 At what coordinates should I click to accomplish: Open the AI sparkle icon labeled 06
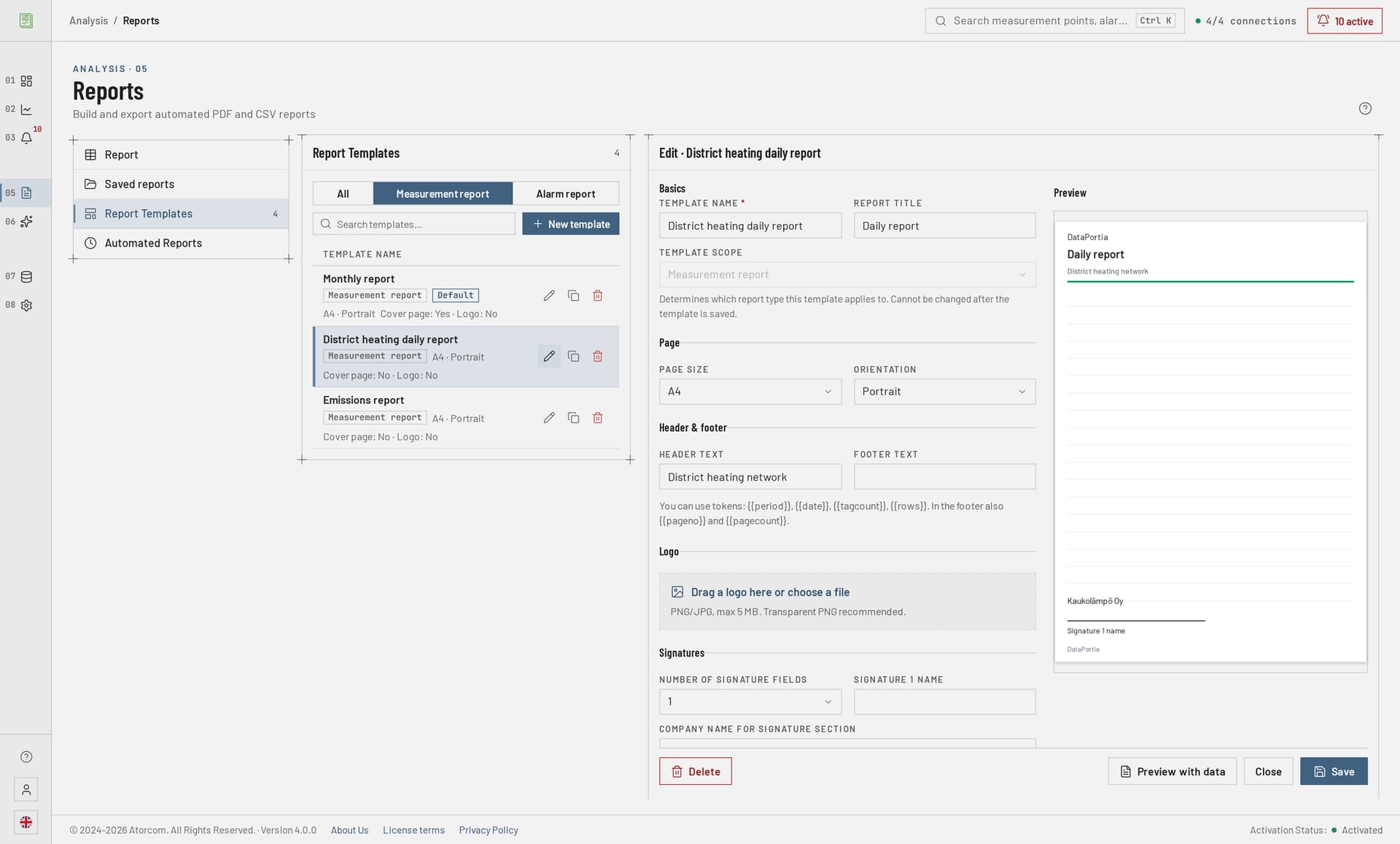tap(26, 222)
